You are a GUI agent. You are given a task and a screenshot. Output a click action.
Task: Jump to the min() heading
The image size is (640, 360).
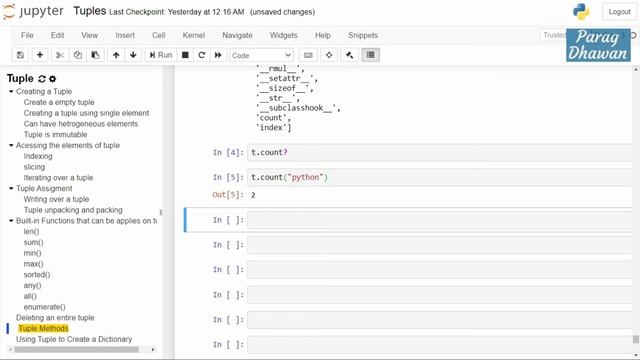pos(32,253)
